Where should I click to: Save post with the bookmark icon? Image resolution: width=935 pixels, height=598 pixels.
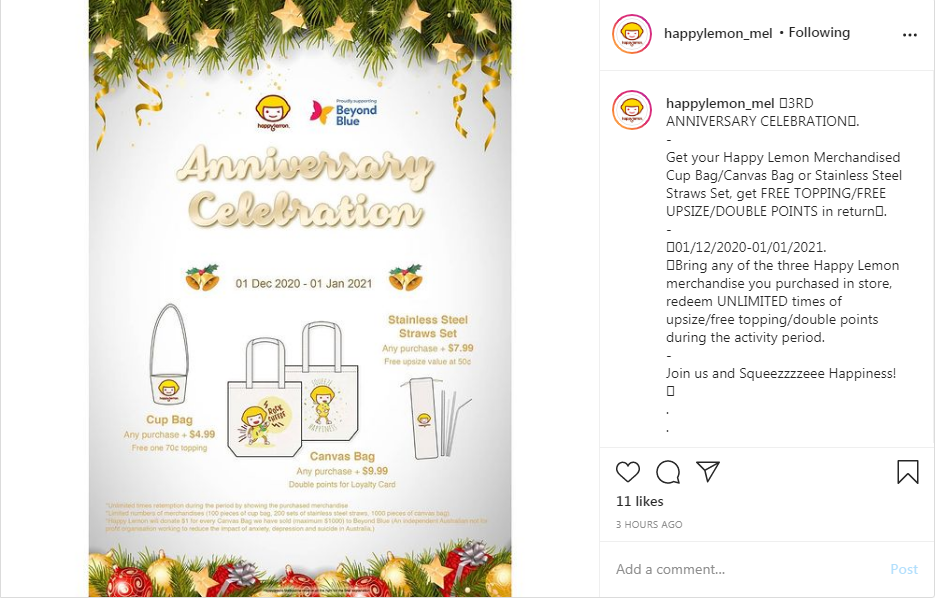pos(908,472)
